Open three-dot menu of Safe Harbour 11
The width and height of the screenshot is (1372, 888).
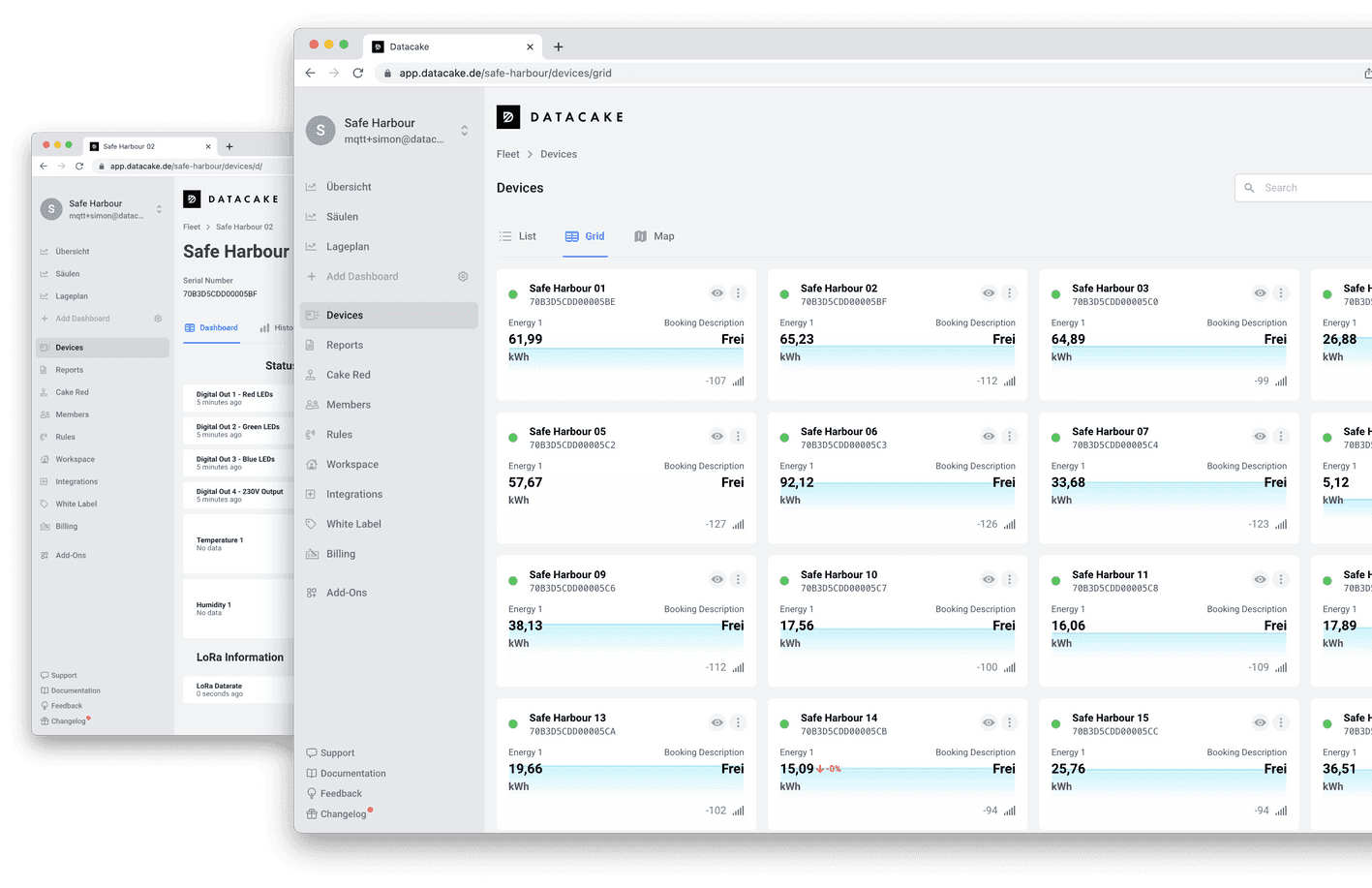tap(1281, 580)
